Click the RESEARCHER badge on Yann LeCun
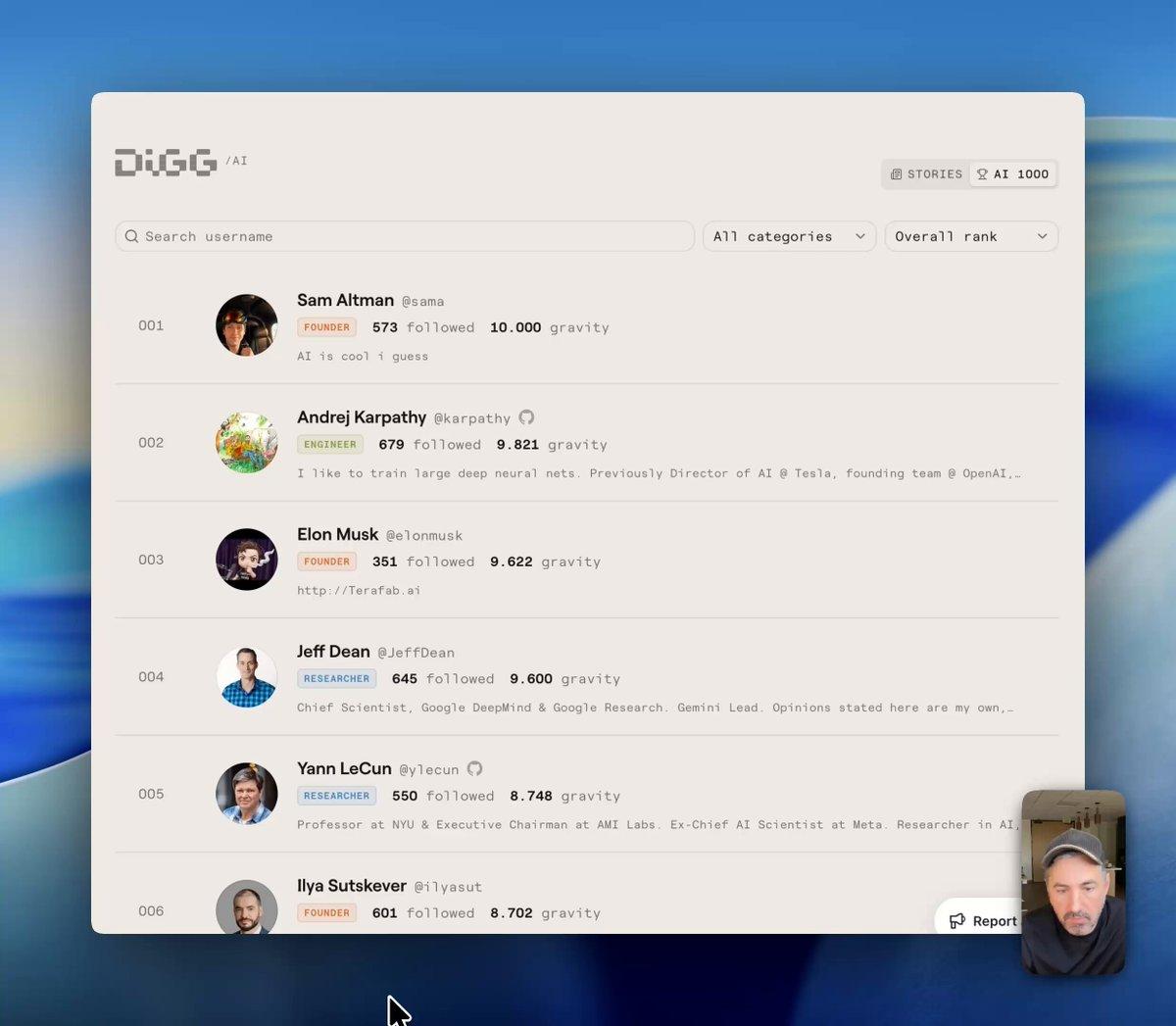The width and height of the screenshot is (1176, 1026). tap(336, 796)
